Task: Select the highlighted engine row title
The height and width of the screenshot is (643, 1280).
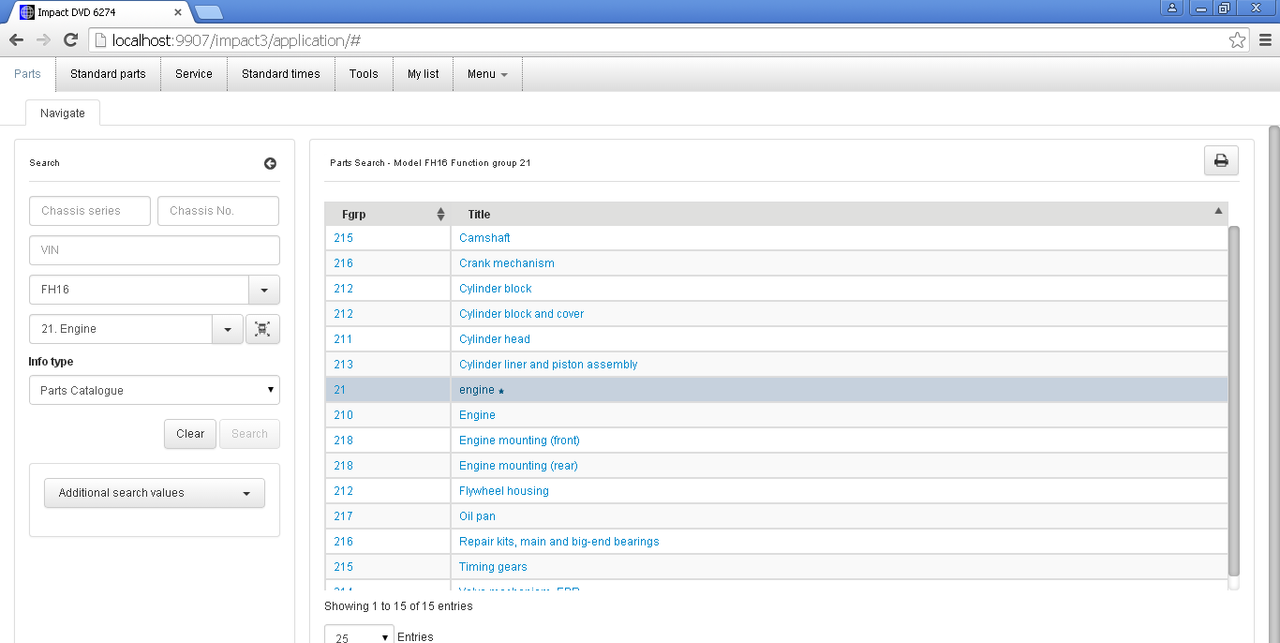Action: 477,390
